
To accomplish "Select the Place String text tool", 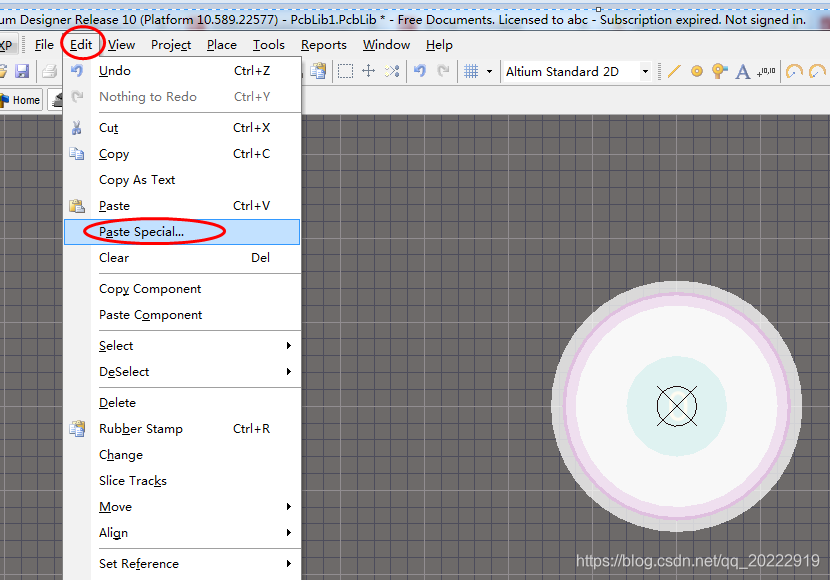I will click(x=743, y=71).
